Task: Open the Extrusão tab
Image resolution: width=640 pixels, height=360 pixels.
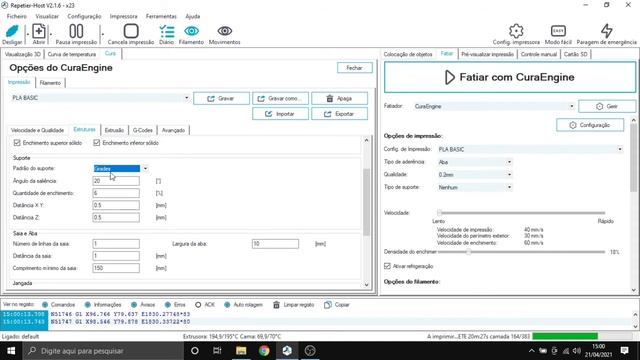Action: (114, 130)
